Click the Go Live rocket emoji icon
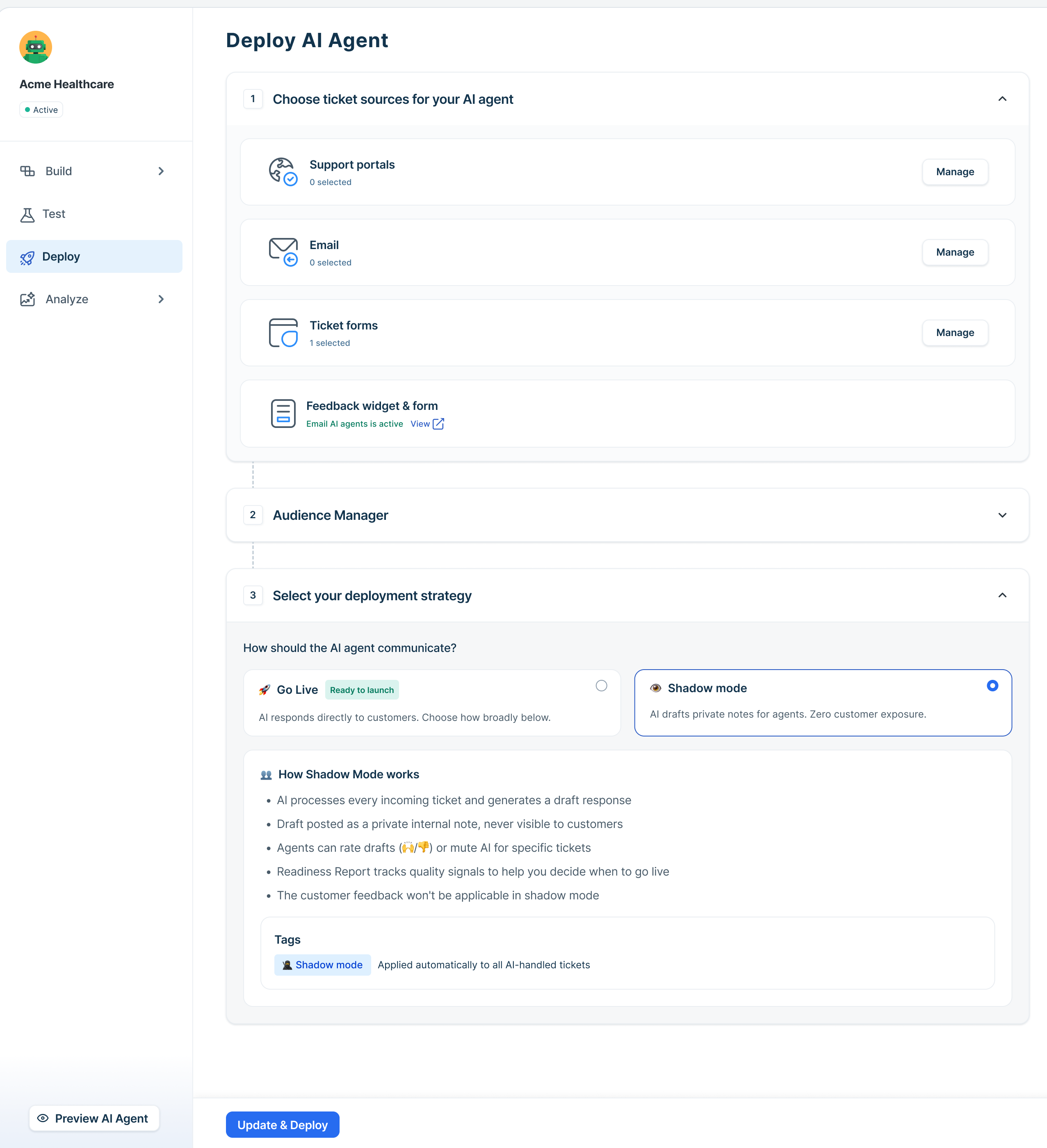Image resolution: width=1047 pixels, height=1148 pixels. [x=264, y=690]
